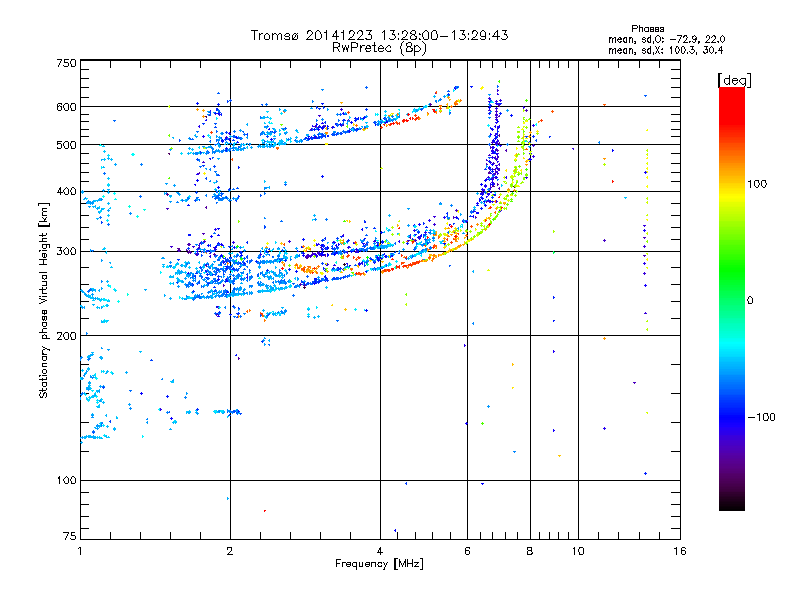The height and width of the screenshot is (600, 800).
Task: Click the plot title 'Tromsø 20141223 13:28:00-13:29:43'
Action: pyautogui.click(x=380, y=35)
